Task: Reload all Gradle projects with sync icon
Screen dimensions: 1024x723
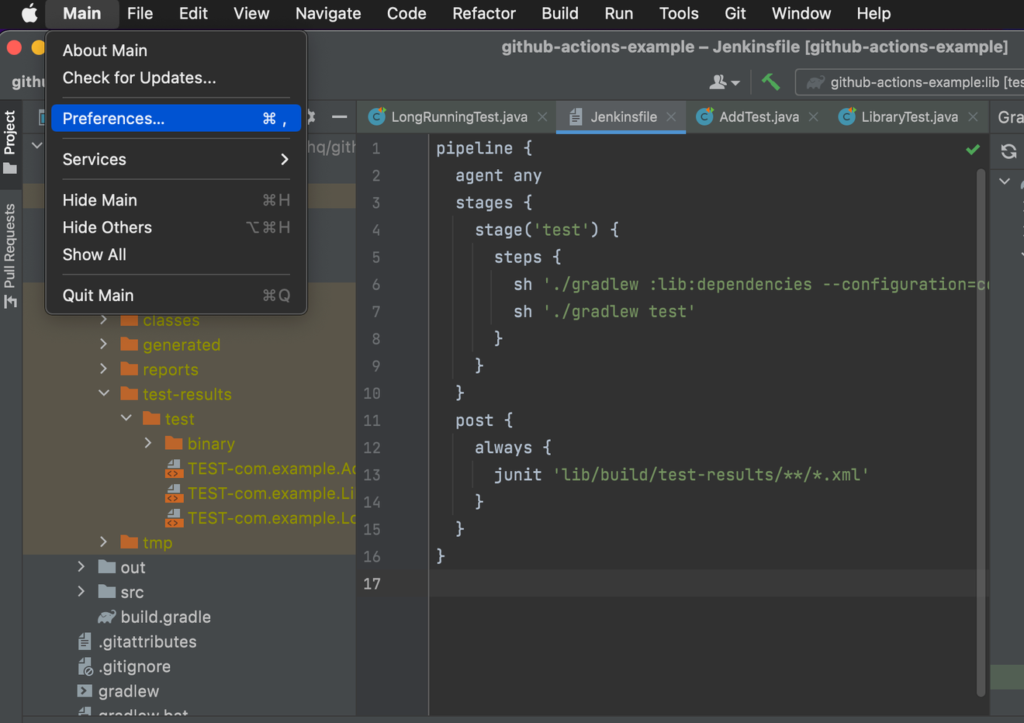Action: (1008, 151)
